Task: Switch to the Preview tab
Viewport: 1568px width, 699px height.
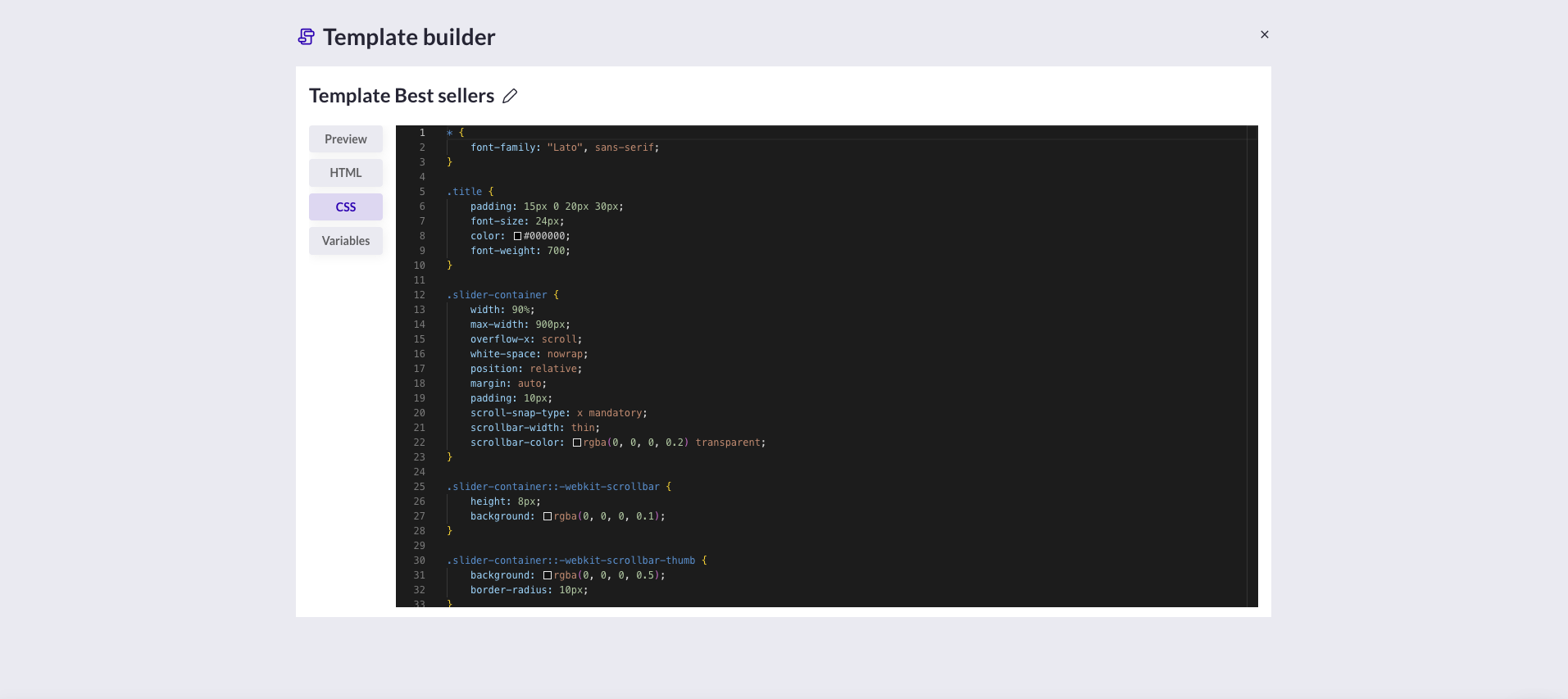Action: coord(345,139)
